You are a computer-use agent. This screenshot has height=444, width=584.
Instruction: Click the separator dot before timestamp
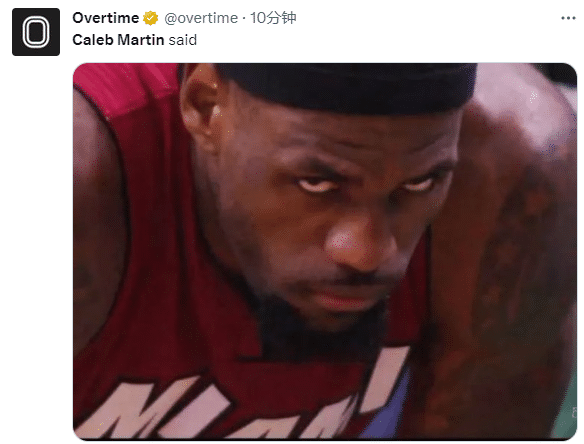[x=244, y=18]
